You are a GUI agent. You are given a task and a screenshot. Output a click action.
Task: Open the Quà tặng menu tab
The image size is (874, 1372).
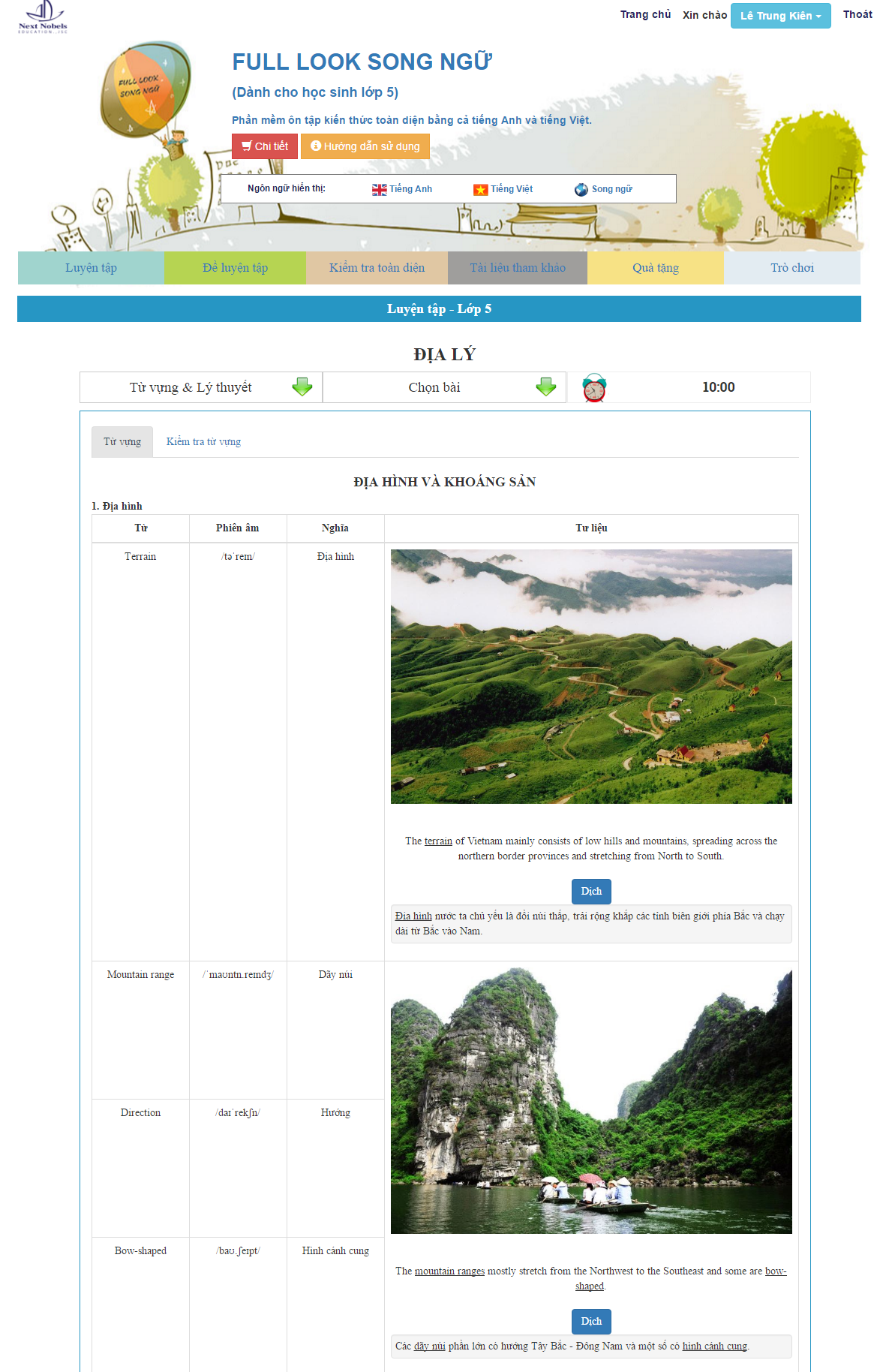click(656, 268)
